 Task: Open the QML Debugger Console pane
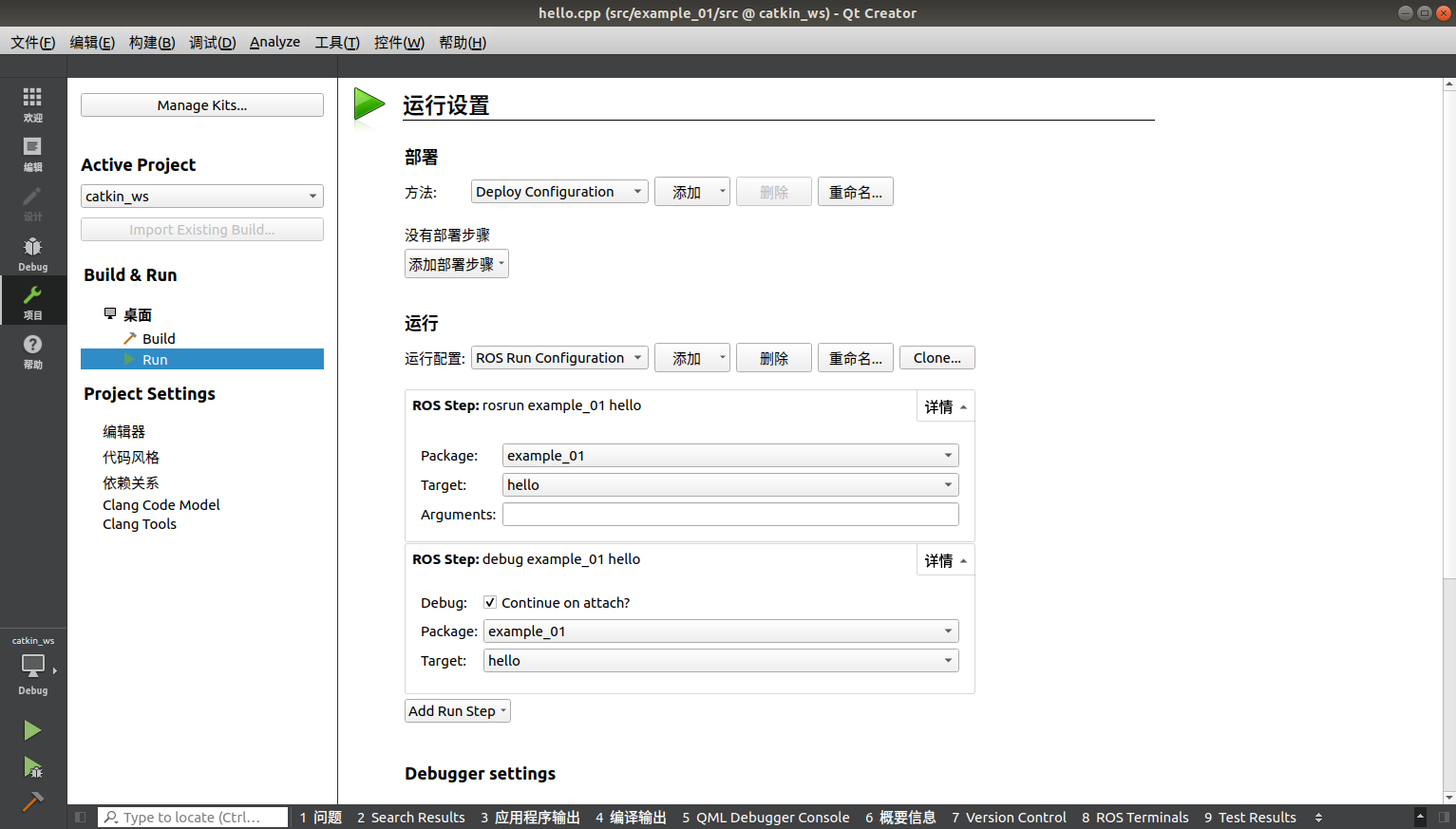766,817
